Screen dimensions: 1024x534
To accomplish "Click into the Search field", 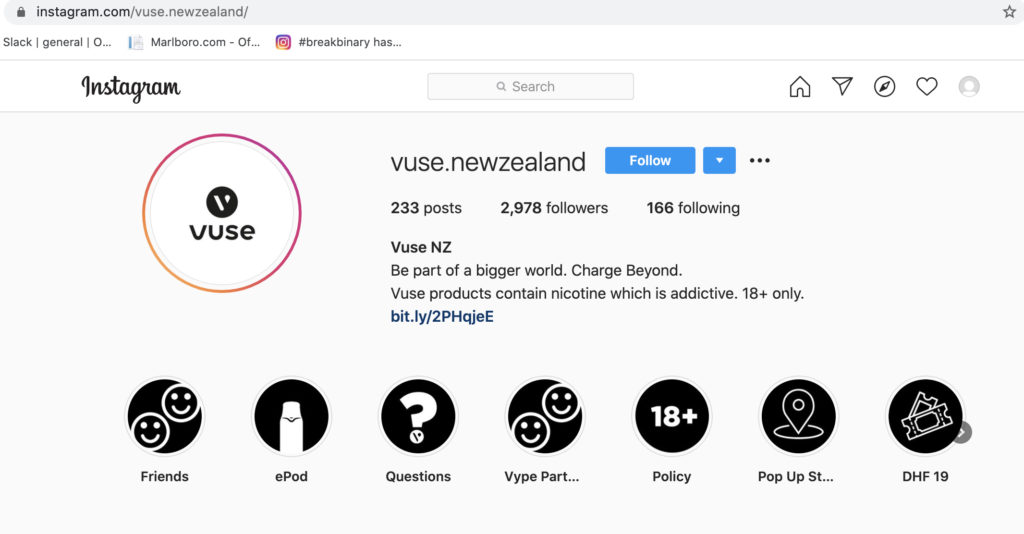I will pos(530,86).
